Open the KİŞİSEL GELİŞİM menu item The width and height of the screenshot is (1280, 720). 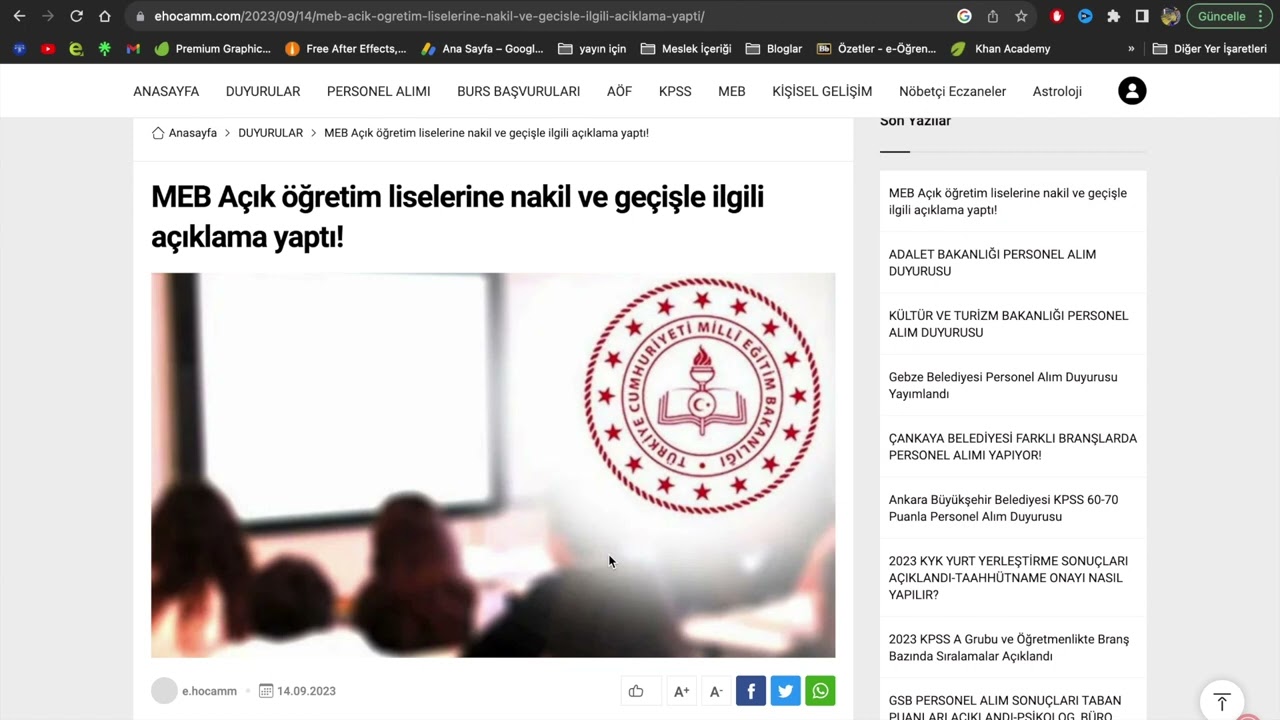click(x=822, y=91)
